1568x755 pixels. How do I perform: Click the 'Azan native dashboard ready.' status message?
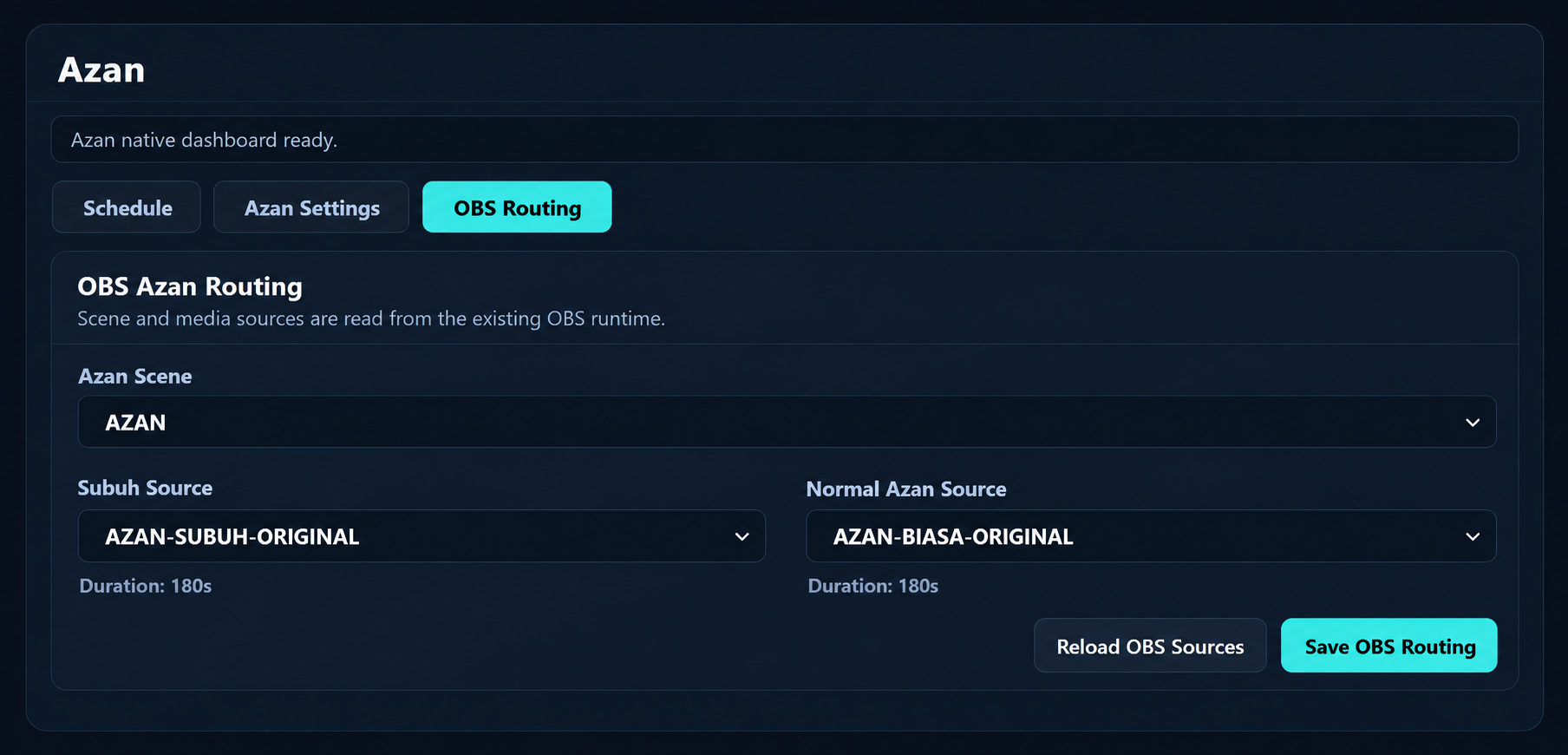pyautogui.click(x=785, y=140)
